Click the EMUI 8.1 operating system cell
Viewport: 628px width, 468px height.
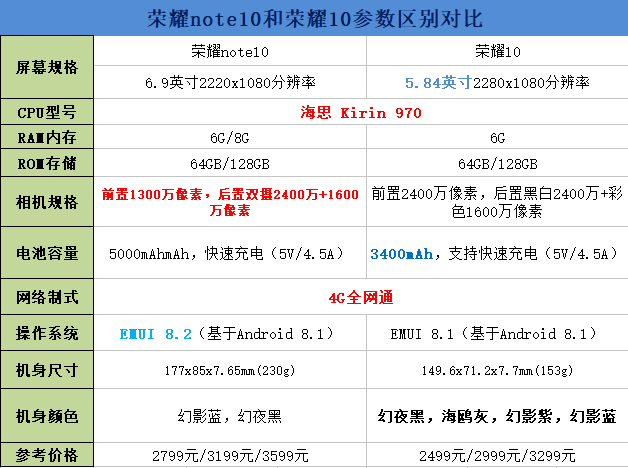pyautogui.click(x=497, y=333)
